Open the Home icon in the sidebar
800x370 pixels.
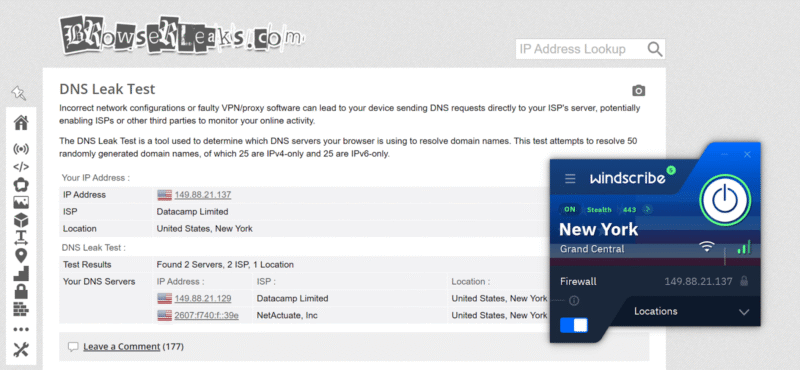[21, 123]
